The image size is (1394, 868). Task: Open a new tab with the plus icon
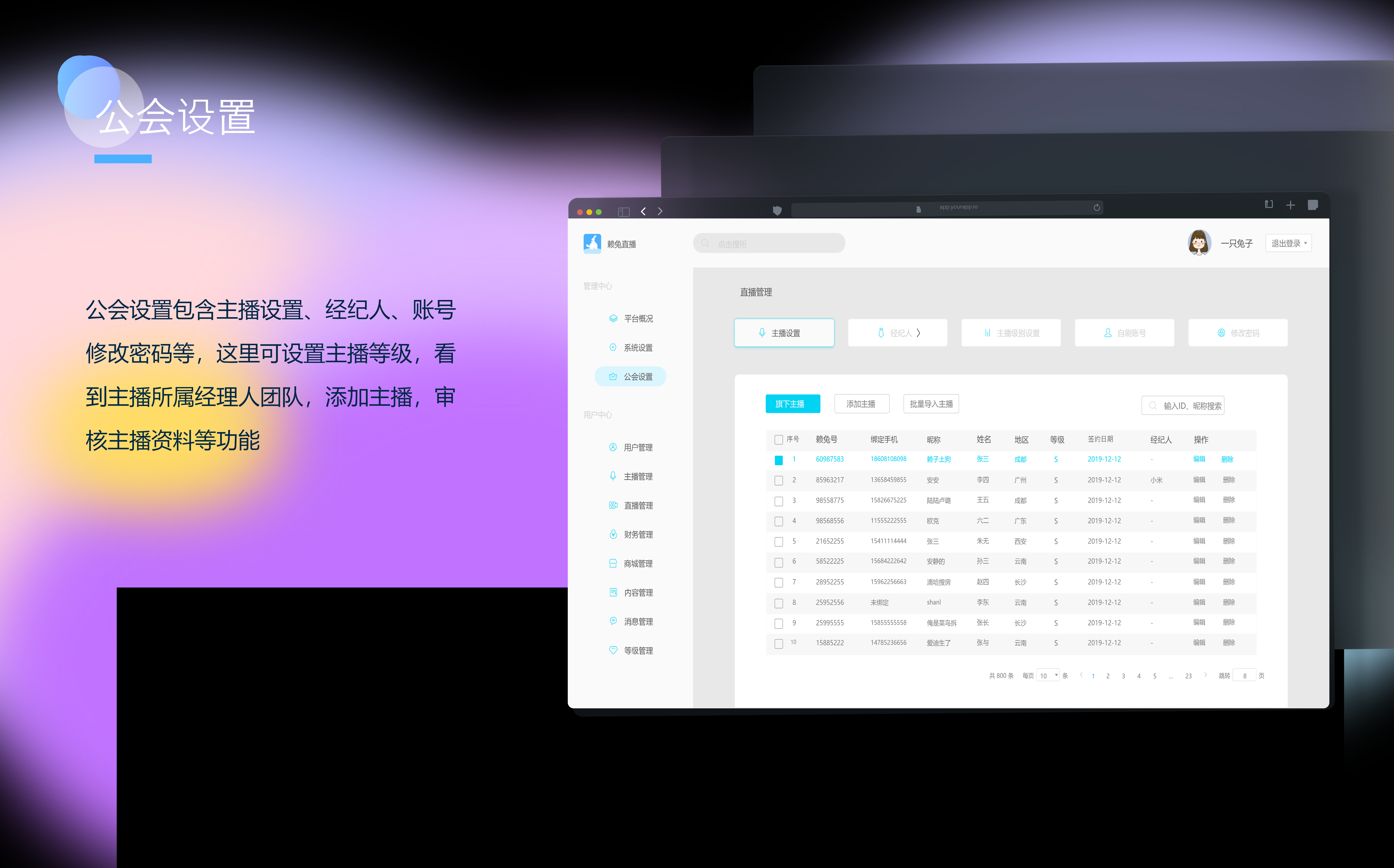pos(1290,205)
